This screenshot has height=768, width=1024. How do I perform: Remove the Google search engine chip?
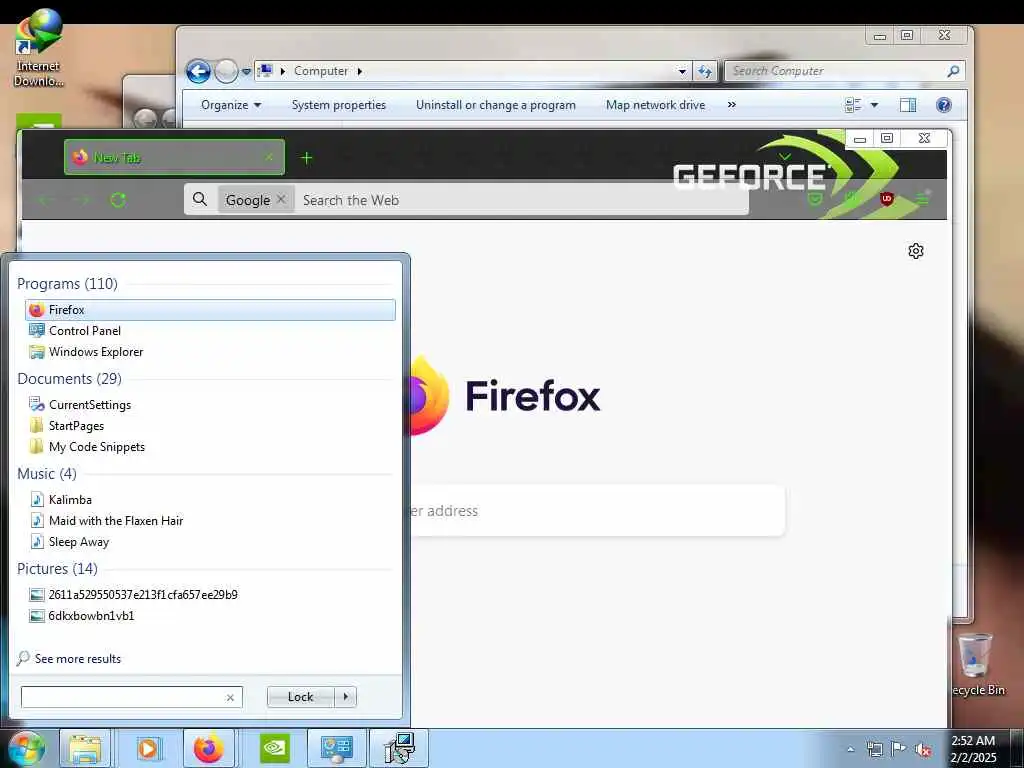coord(281,199)
